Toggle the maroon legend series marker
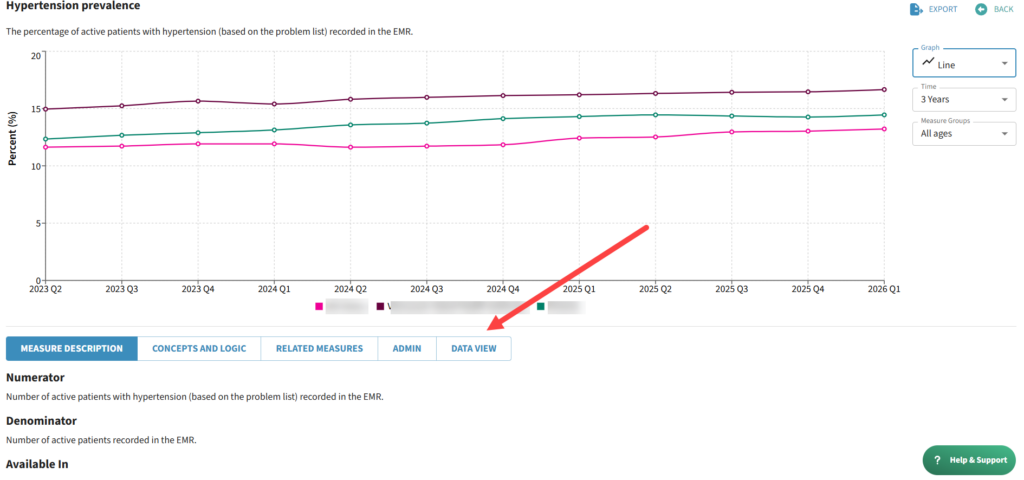Image resolution: width=1024 pixels, height=480 pixels. point(380,307)
